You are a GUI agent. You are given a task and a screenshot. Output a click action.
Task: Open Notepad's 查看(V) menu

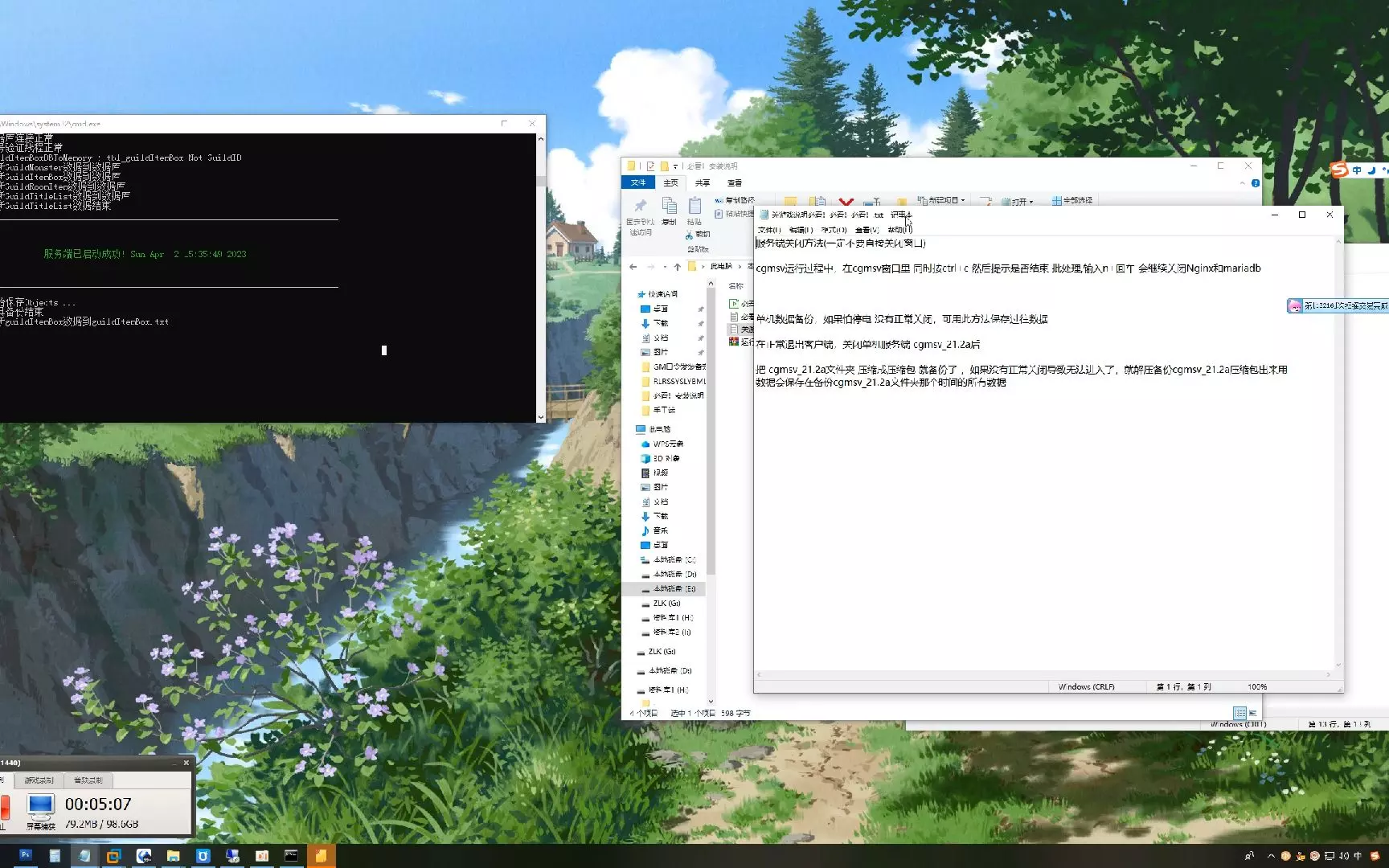[867, 230]
